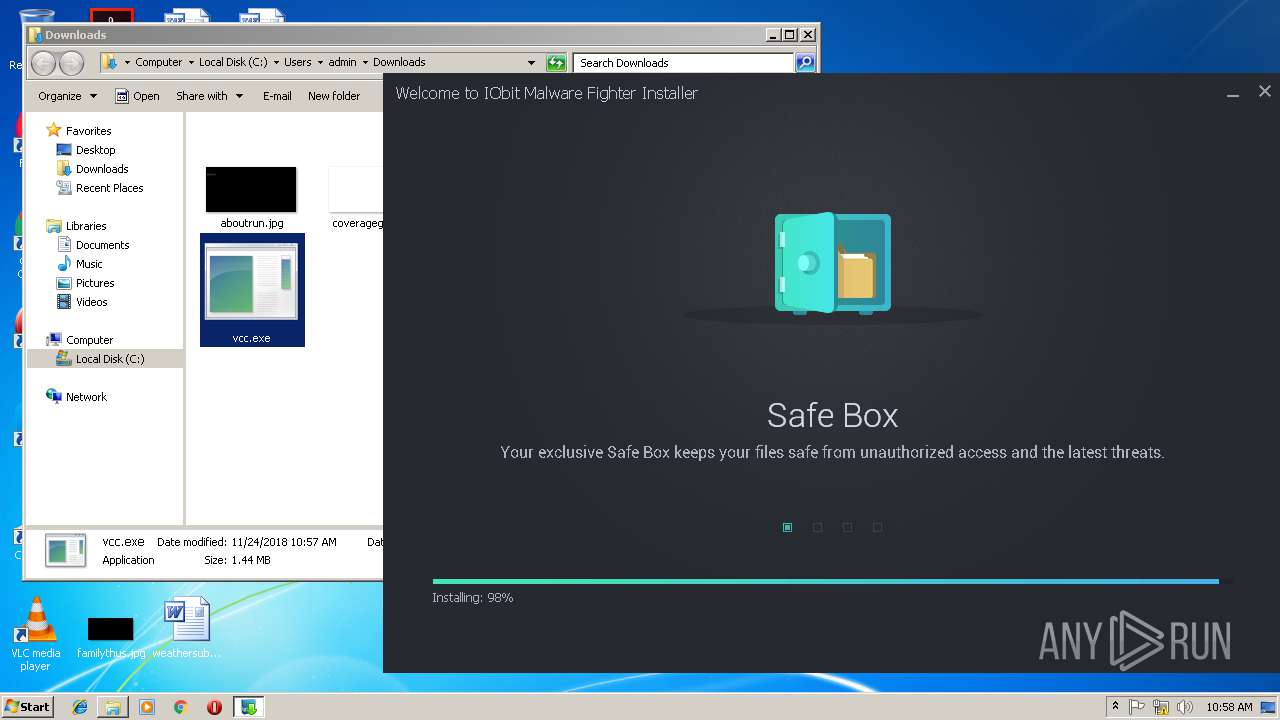1280x720 pixels.
Task: Refresh the Downloads folder view
Action: [x=557, y=63]
